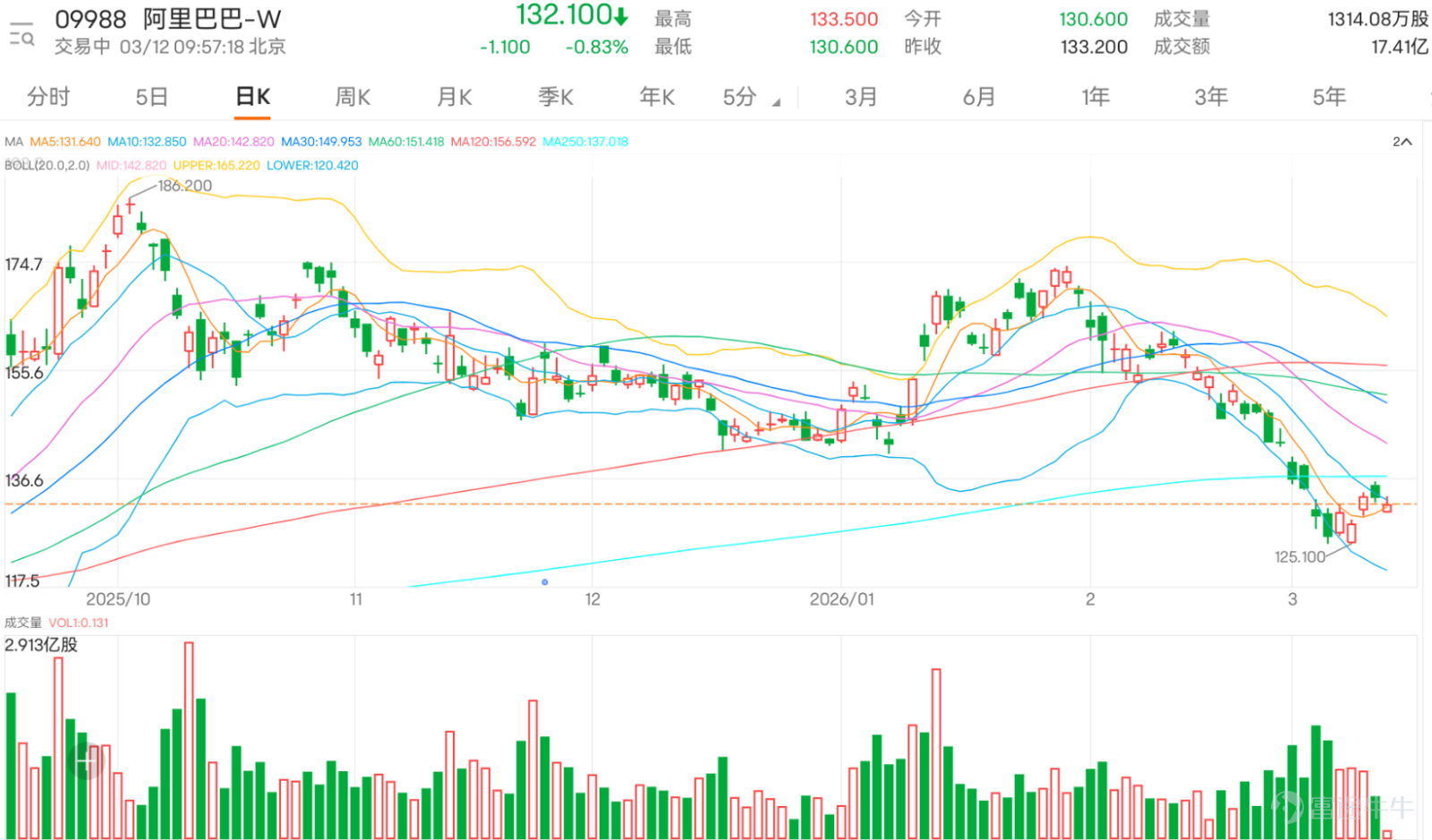1432x840 pixels.
Task: Collapse the indicator panel using 2 chevron
Action: point(1402,141)
